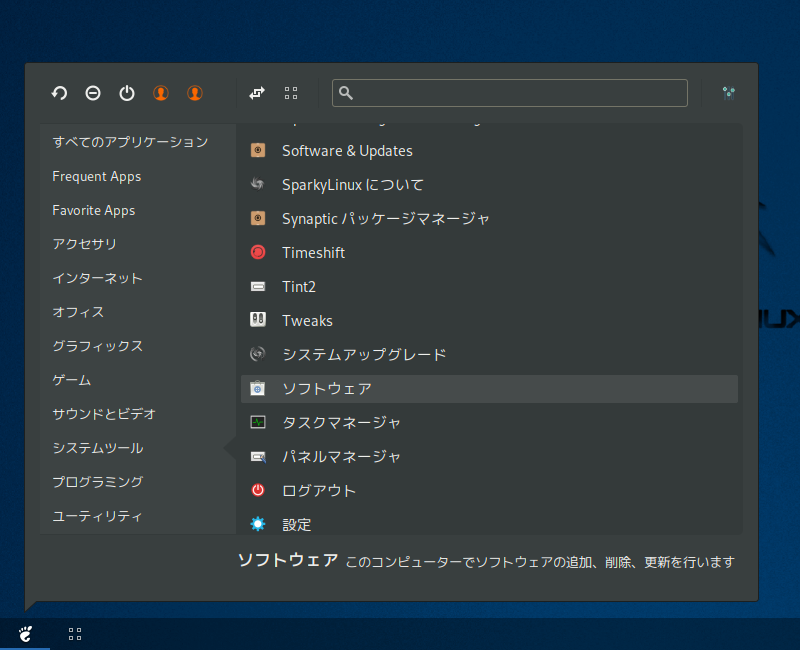Click the blue 設定 gear icon
The image size is (800, 650).
click(x=258, y=524)
